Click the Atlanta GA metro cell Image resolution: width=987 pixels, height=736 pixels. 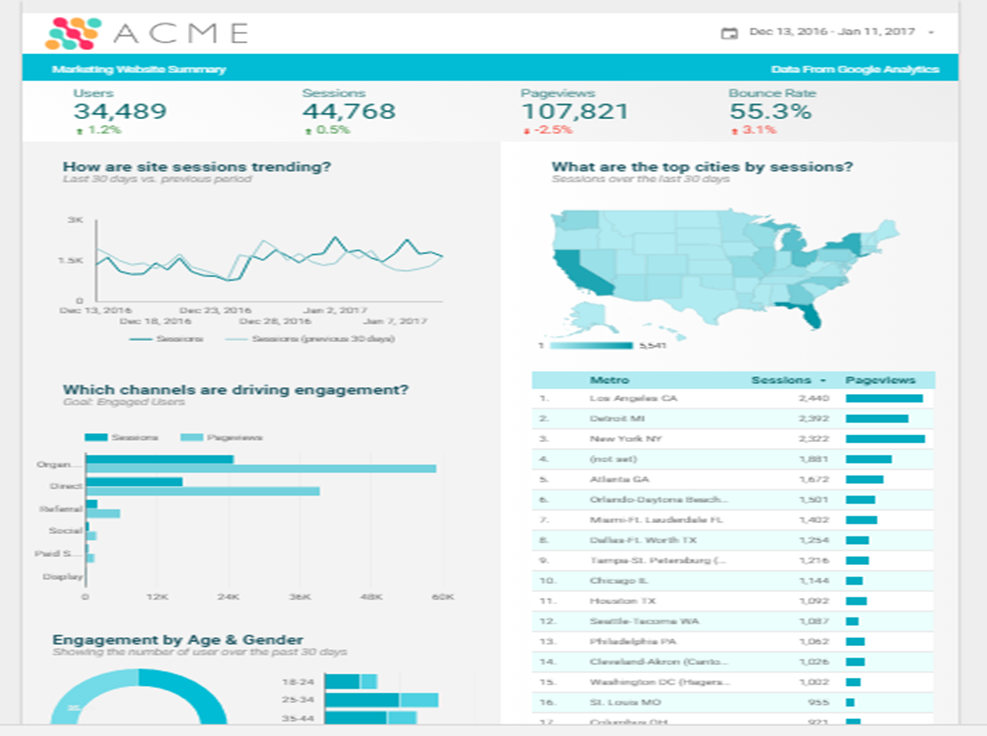619,479
